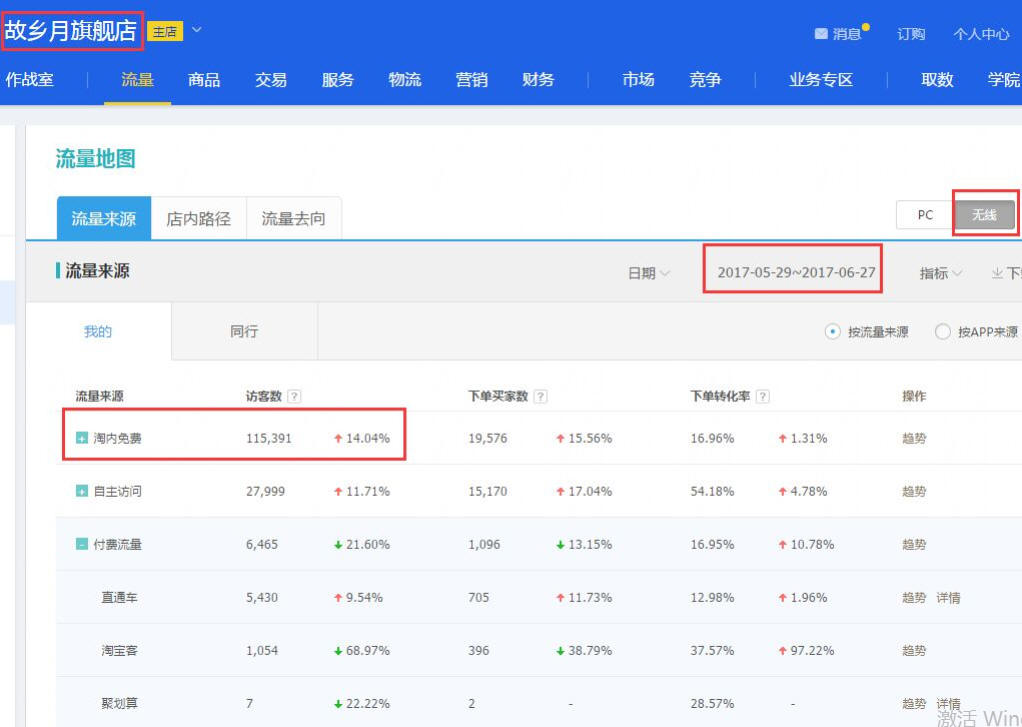Select the 流量去向 tab
This screenshot has height=727, width=1022.
(294, 218)
